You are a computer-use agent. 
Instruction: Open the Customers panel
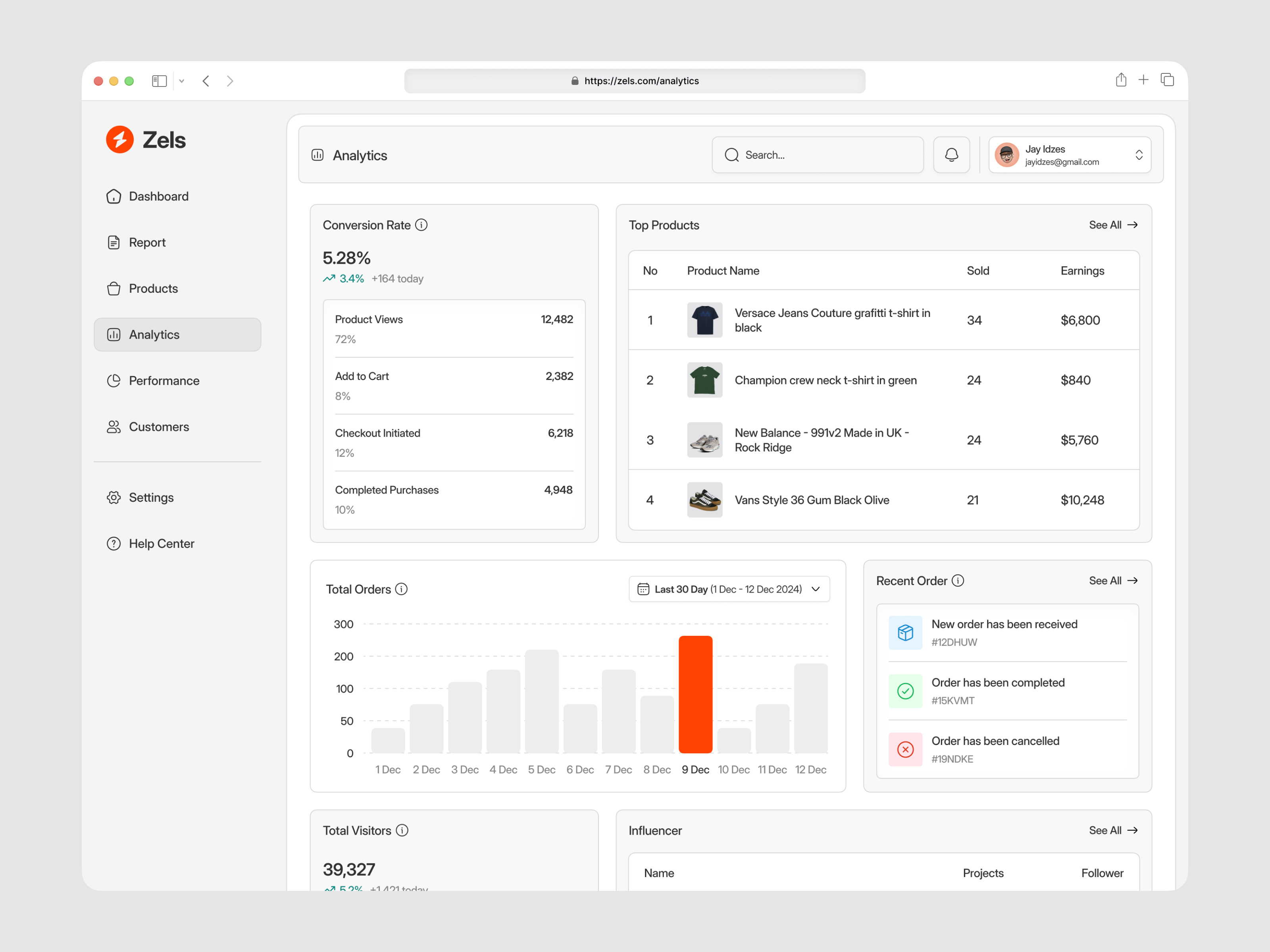pyautogui.click(x=159, y=426)
